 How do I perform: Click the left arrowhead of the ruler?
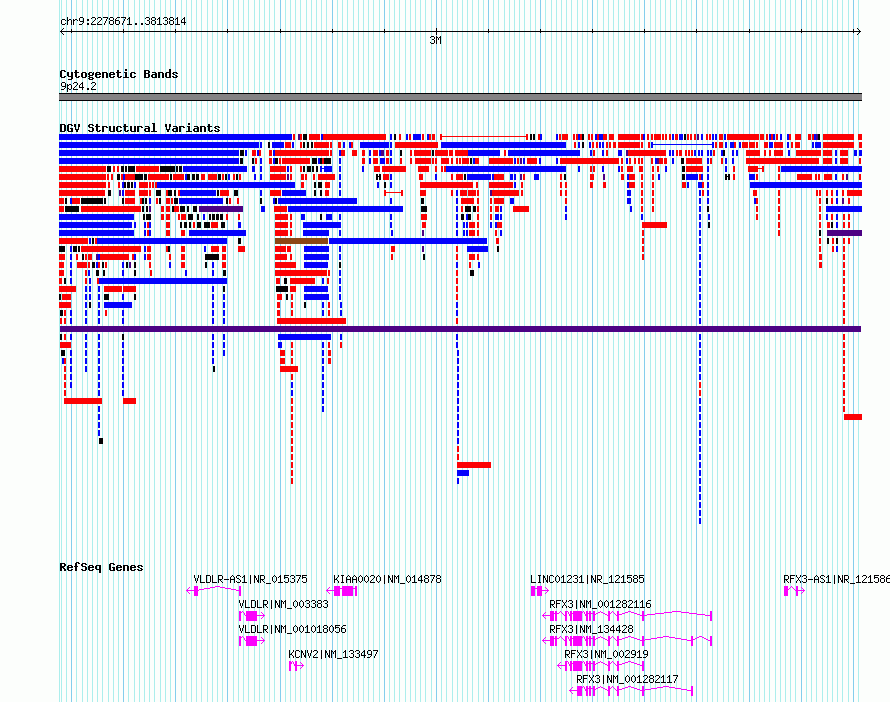pyautogui.click(x=62, y=32)
